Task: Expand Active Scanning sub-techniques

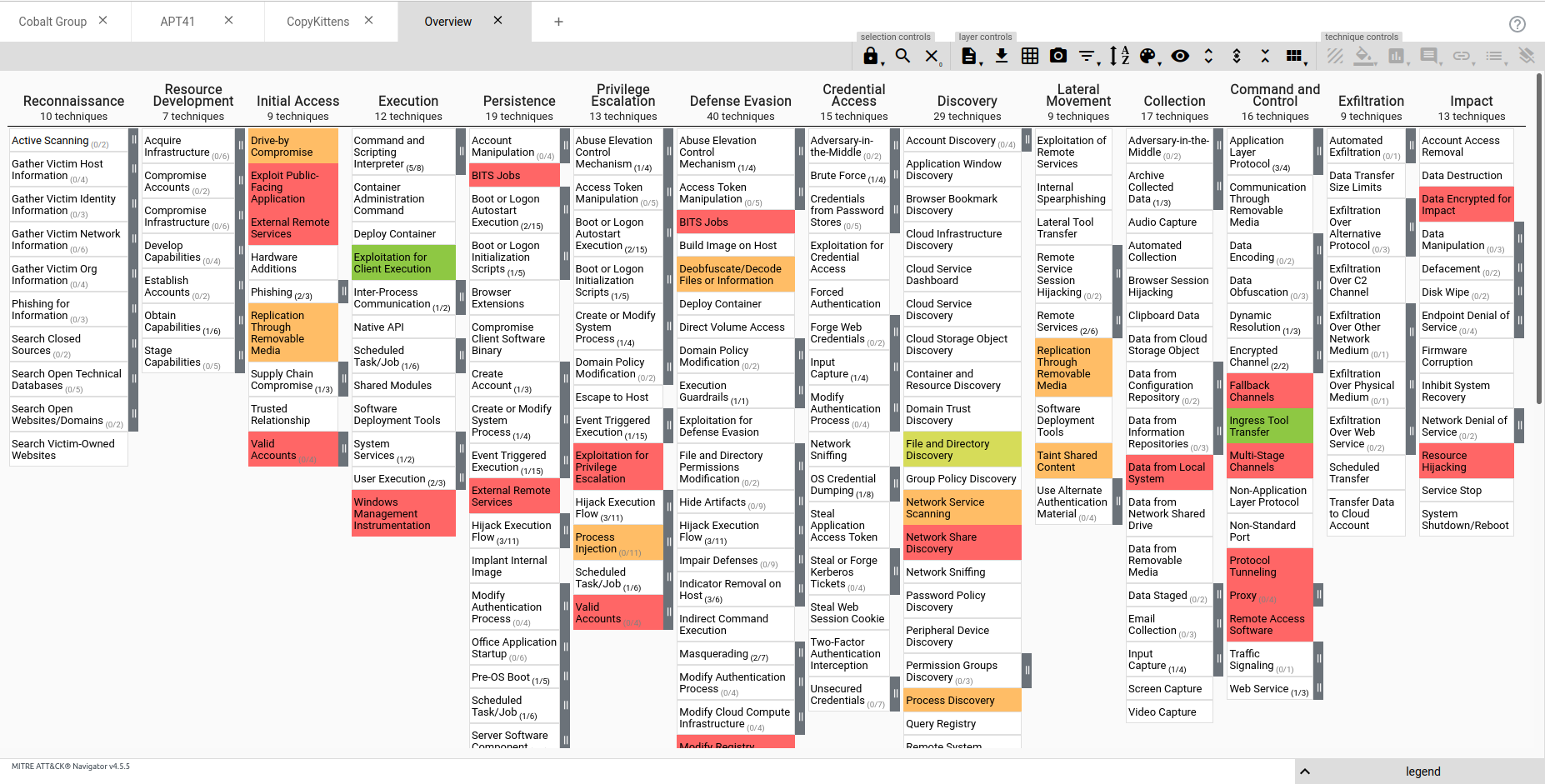Action: click(133, 140)
